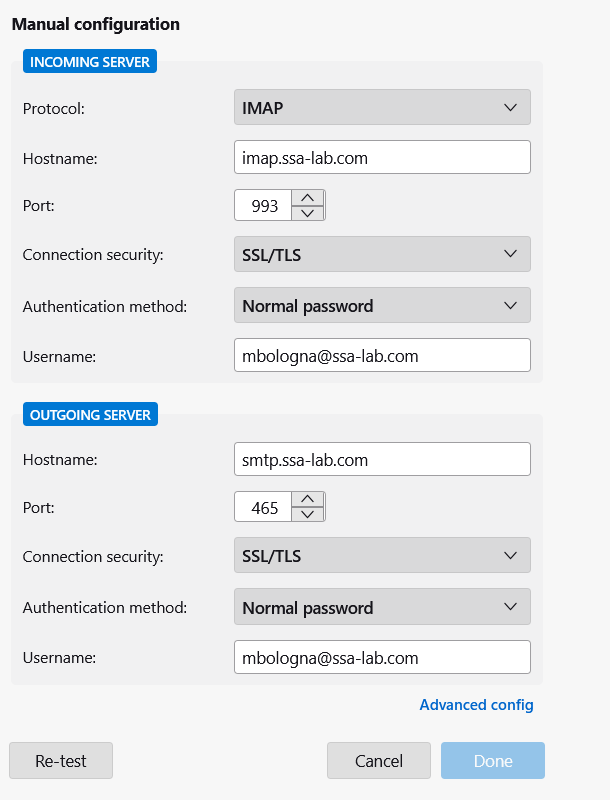Click the incoming port number field 993
This screenshot has height=800, width=610.
click(264, 206)
